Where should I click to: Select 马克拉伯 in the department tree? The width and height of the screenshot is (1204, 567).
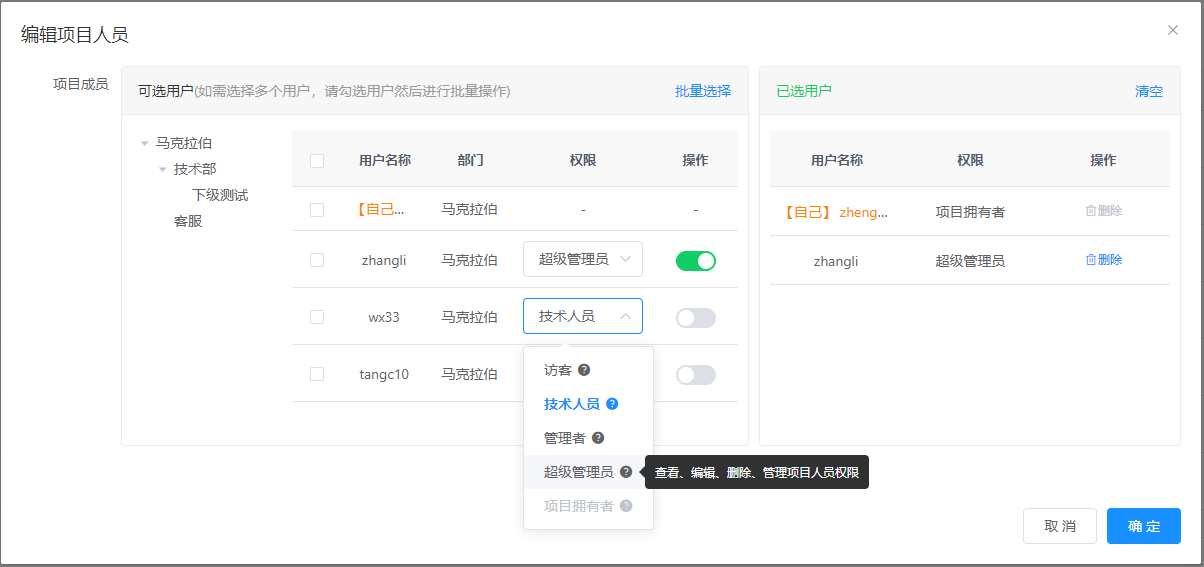pyautogui.click(x=184, y=144)
